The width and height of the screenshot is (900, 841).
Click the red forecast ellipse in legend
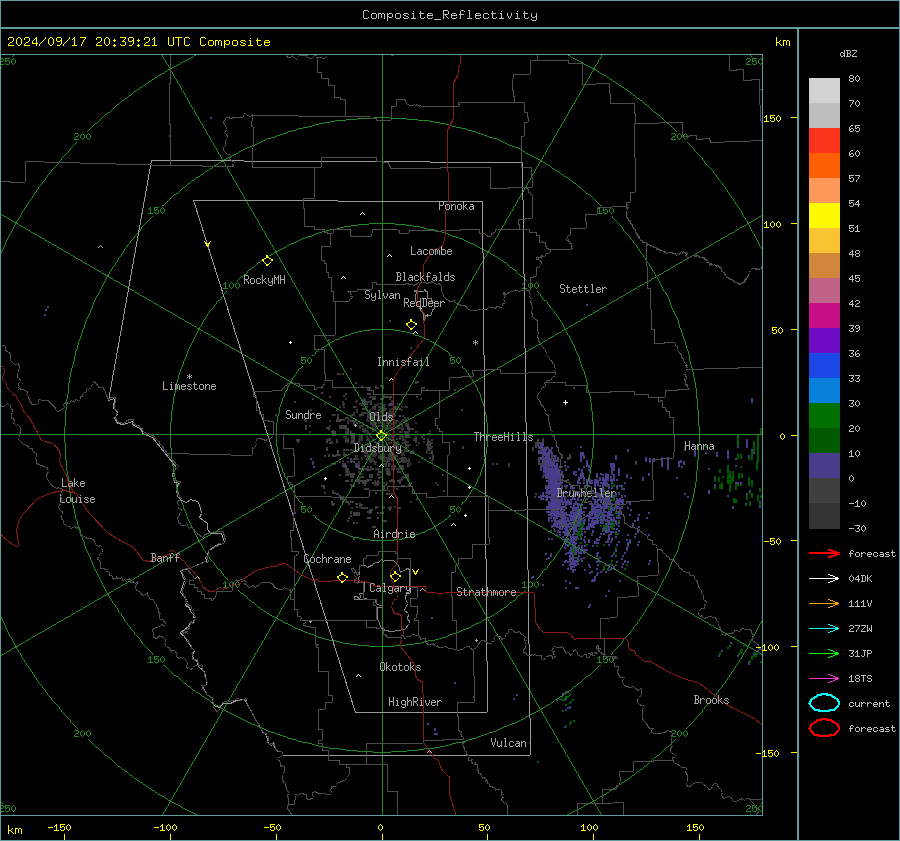tap(824, 728)
